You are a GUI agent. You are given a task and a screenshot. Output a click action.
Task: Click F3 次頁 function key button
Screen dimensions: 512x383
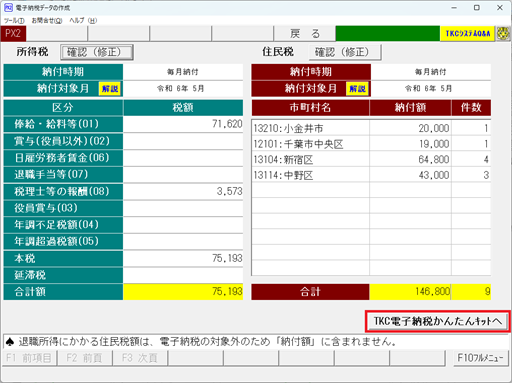[140, 358]
